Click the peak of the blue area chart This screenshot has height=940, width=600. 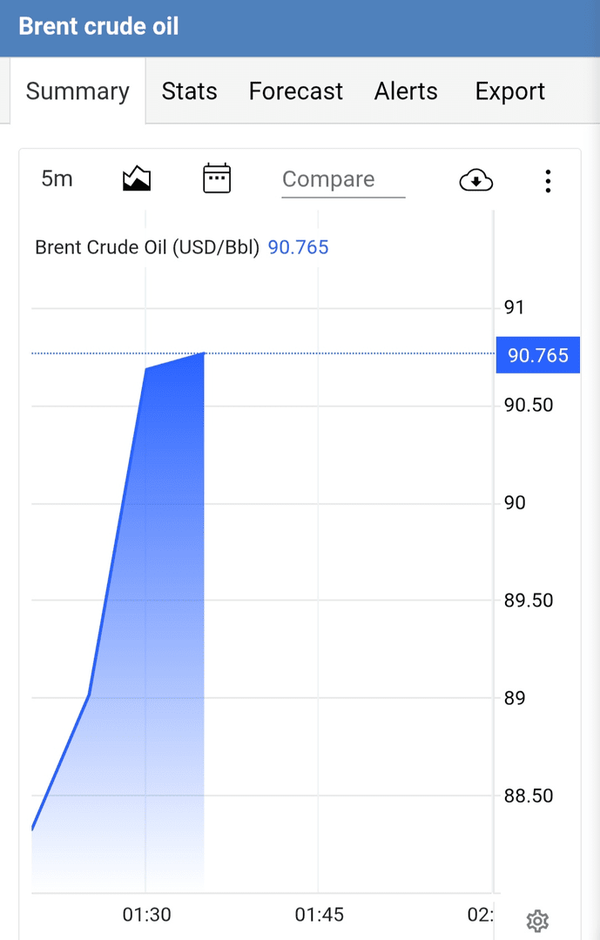point(204,354)
